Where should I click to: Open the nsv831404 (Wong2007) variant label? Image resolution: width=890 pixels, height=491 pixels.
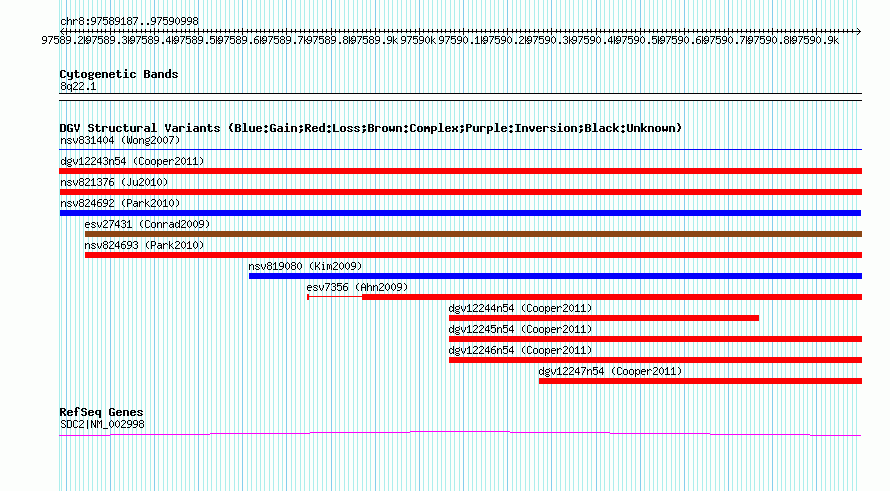coord(120,140)
